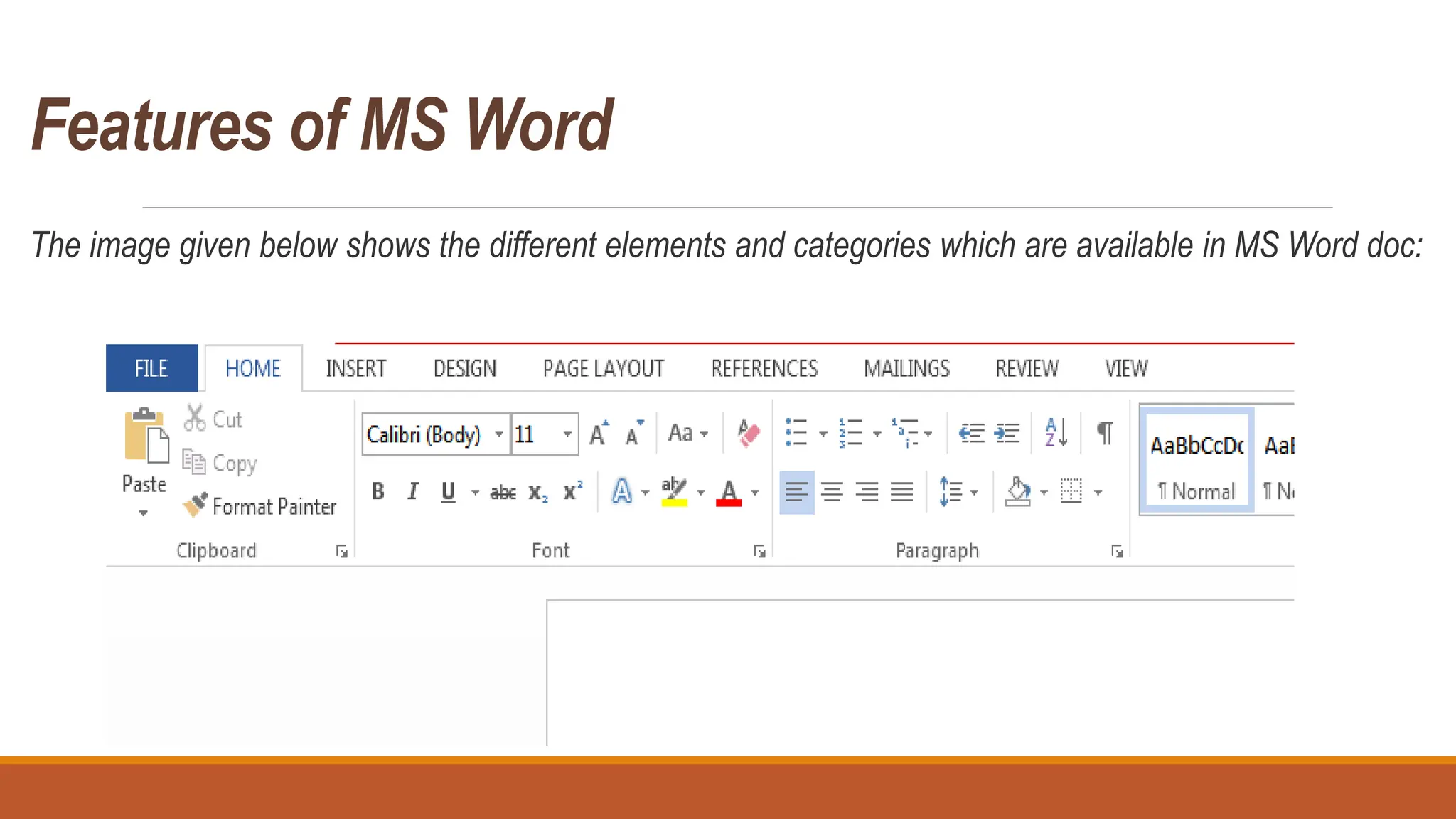Open the font size 11 dropdown
The image size is (1456, 819).
pyautogui.click(x=567, y=434)
